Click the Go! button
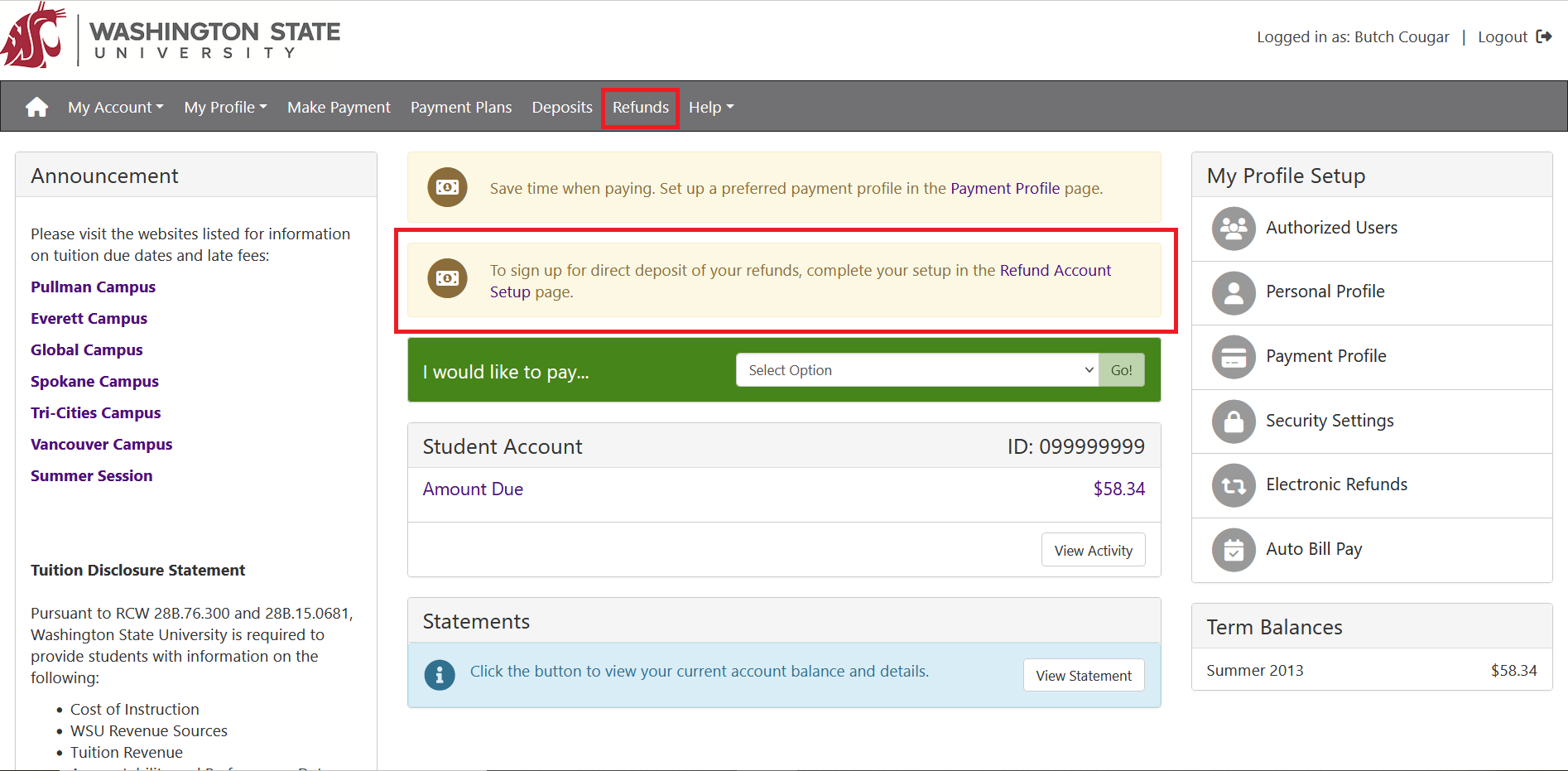This screenshot has height=771, width=1568. click(1122, 370)
